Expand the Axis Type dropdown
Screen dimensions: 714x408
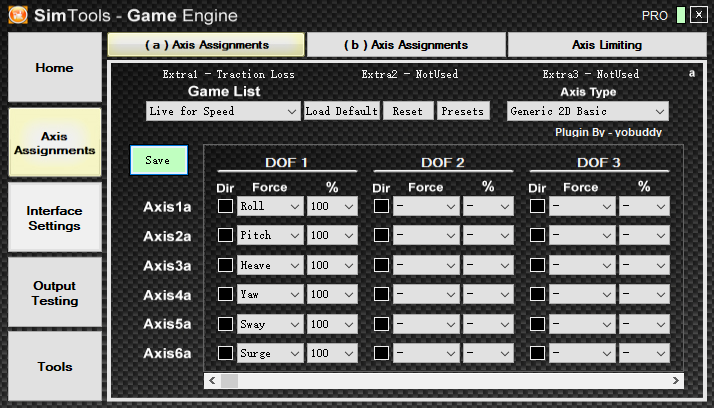(x=587, y=111)
